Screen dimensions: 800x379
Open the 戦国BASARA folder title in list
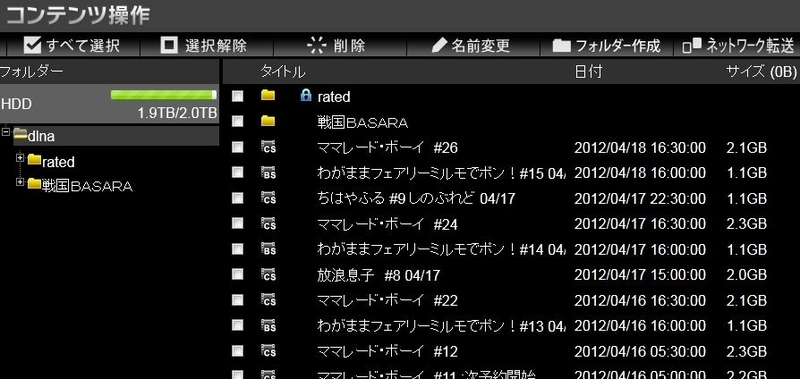point(362,122)
